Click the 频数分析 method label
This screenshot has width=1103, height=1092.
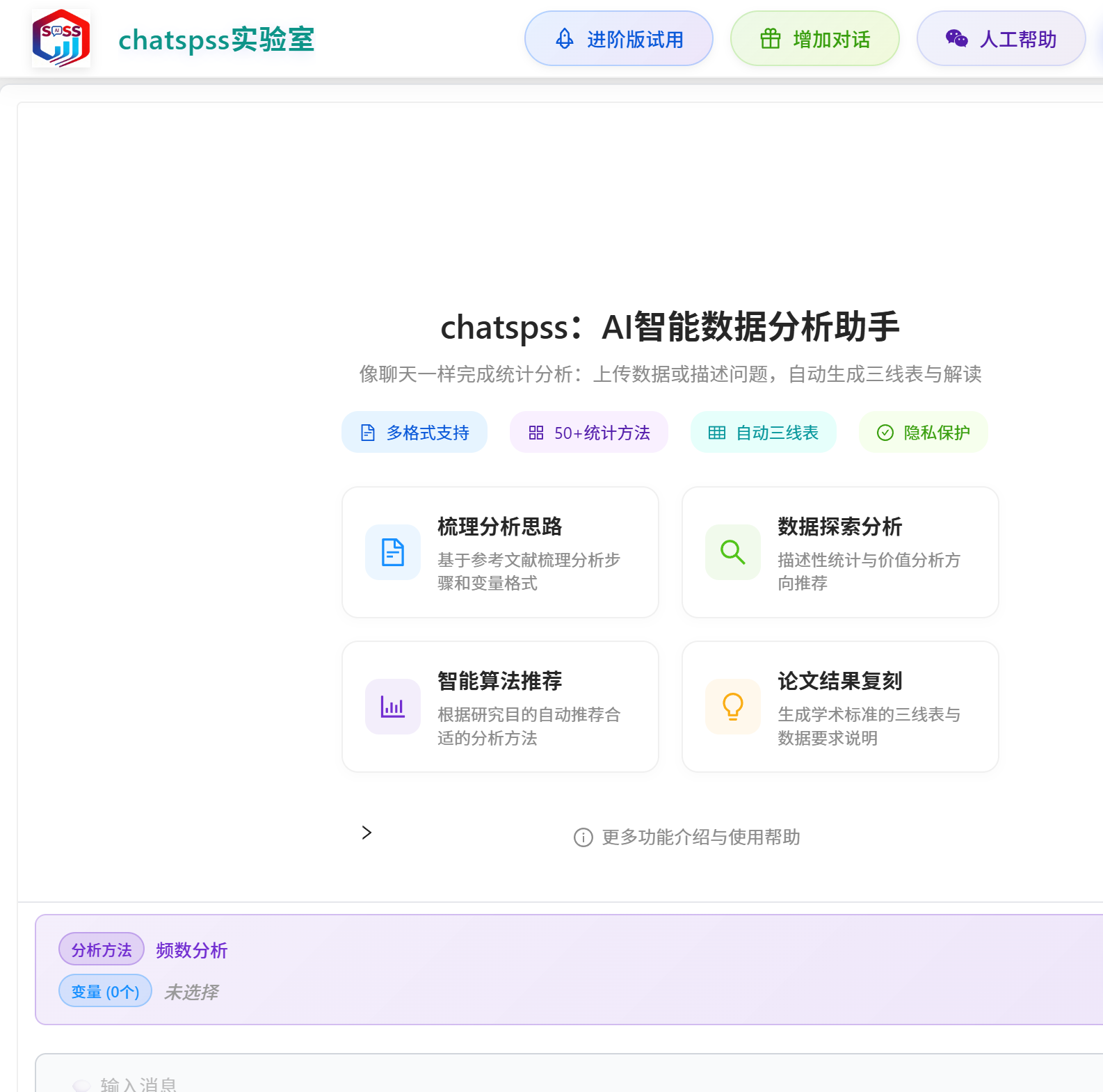click(x=192, y=950)
